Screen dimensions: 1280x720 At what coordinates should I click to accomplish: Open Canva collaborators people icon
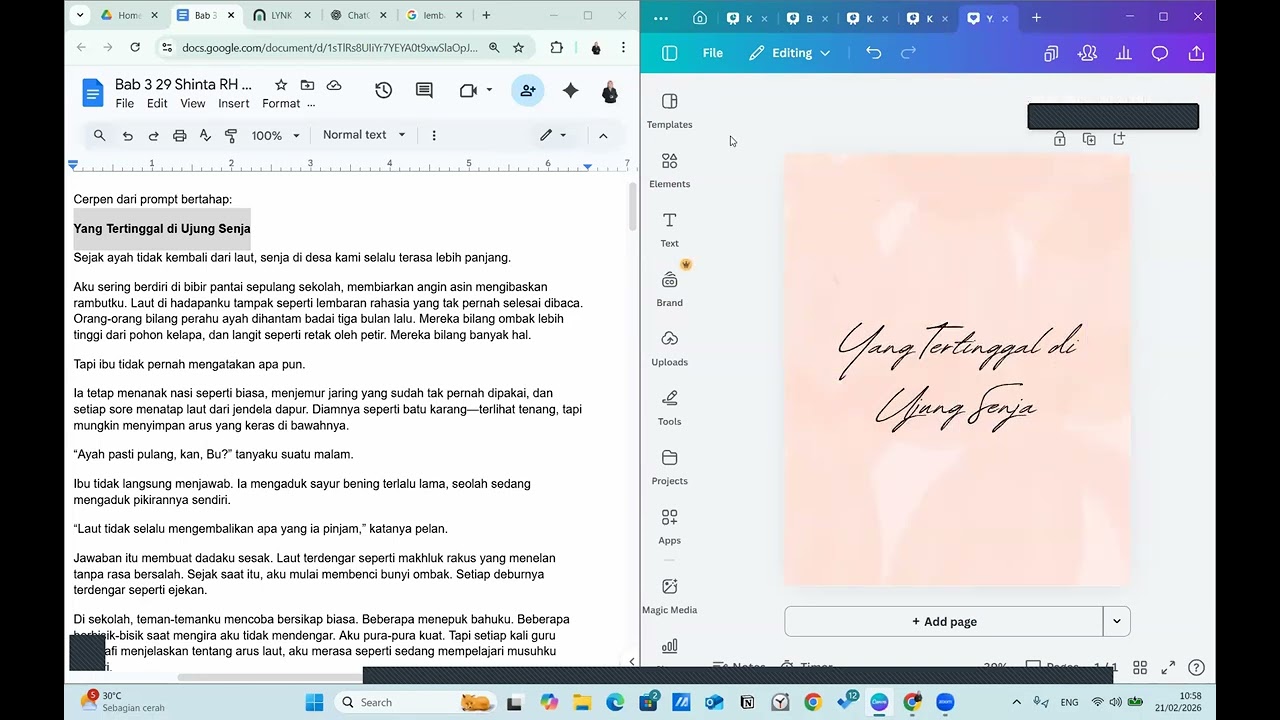1087,53
